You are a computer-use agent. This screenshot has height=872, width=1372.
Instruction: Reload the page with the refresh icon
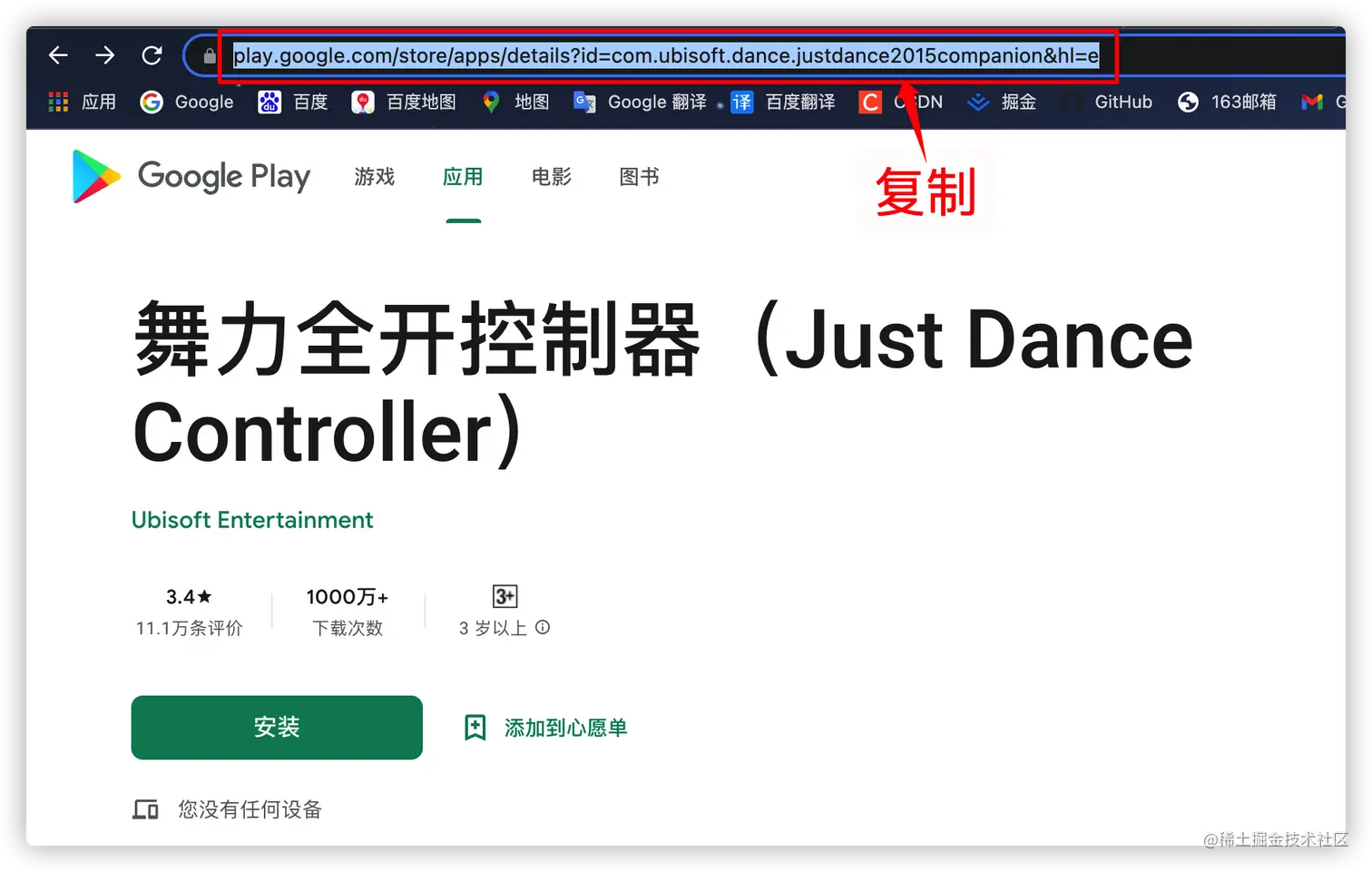point(152,55)
